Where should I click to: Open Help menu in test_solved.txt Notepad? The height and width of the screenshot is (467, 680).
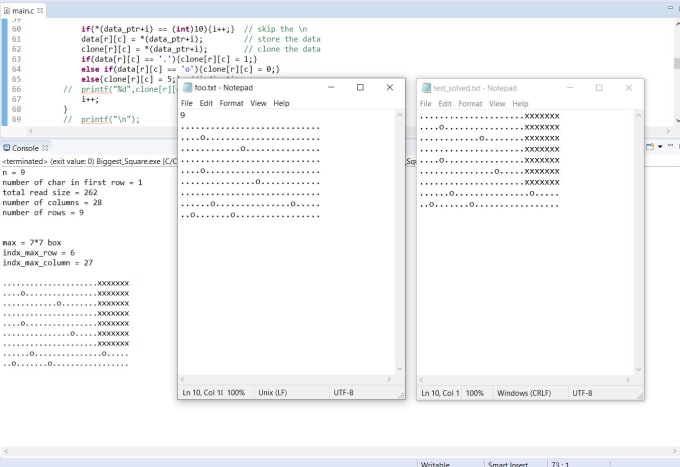[x=520, y=104]
